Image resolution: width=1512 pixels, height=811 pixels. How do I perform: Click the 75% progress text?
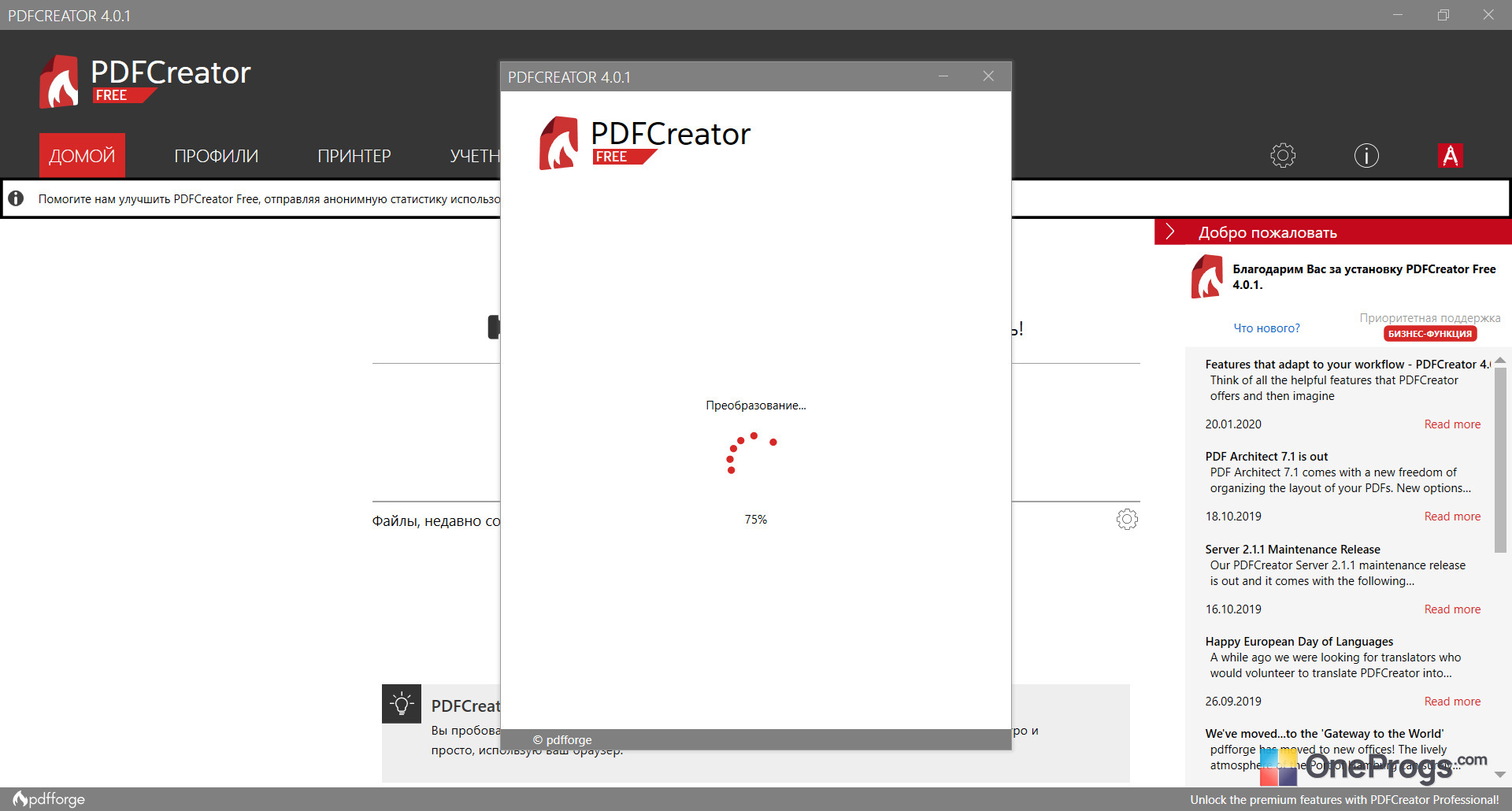coord(756,520)
